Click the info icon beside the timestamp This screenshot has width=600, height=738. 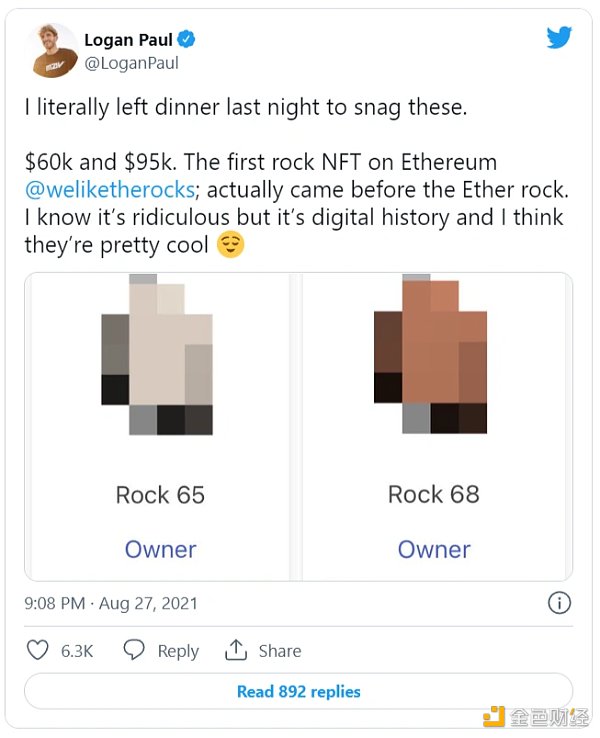560,603
